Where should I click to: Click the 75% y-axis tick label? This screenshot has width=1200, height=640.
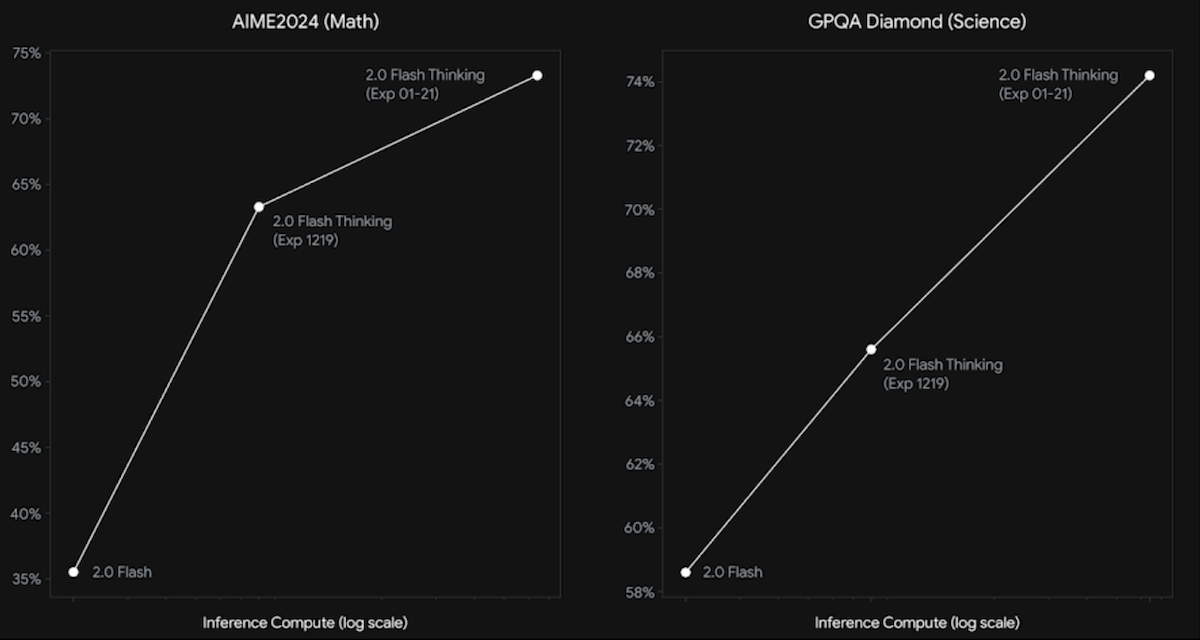click(x=25, y=53)
